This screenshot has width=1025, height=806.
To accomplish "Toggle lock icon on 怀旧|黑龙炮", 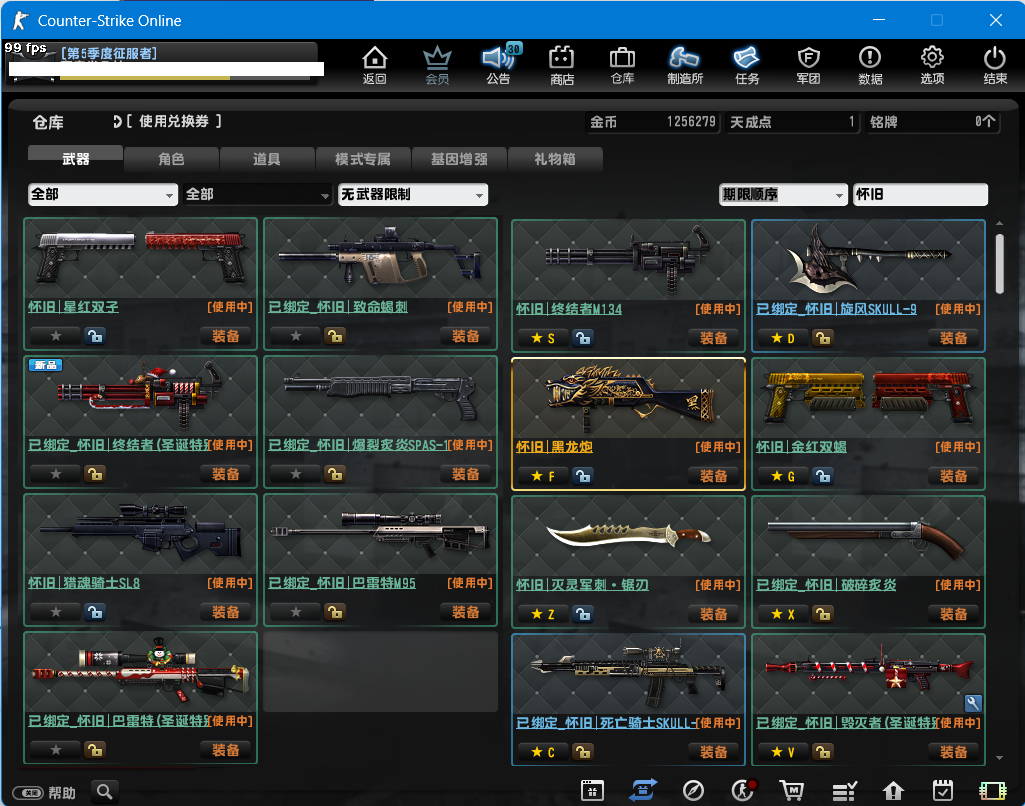I will click(582, 476).
